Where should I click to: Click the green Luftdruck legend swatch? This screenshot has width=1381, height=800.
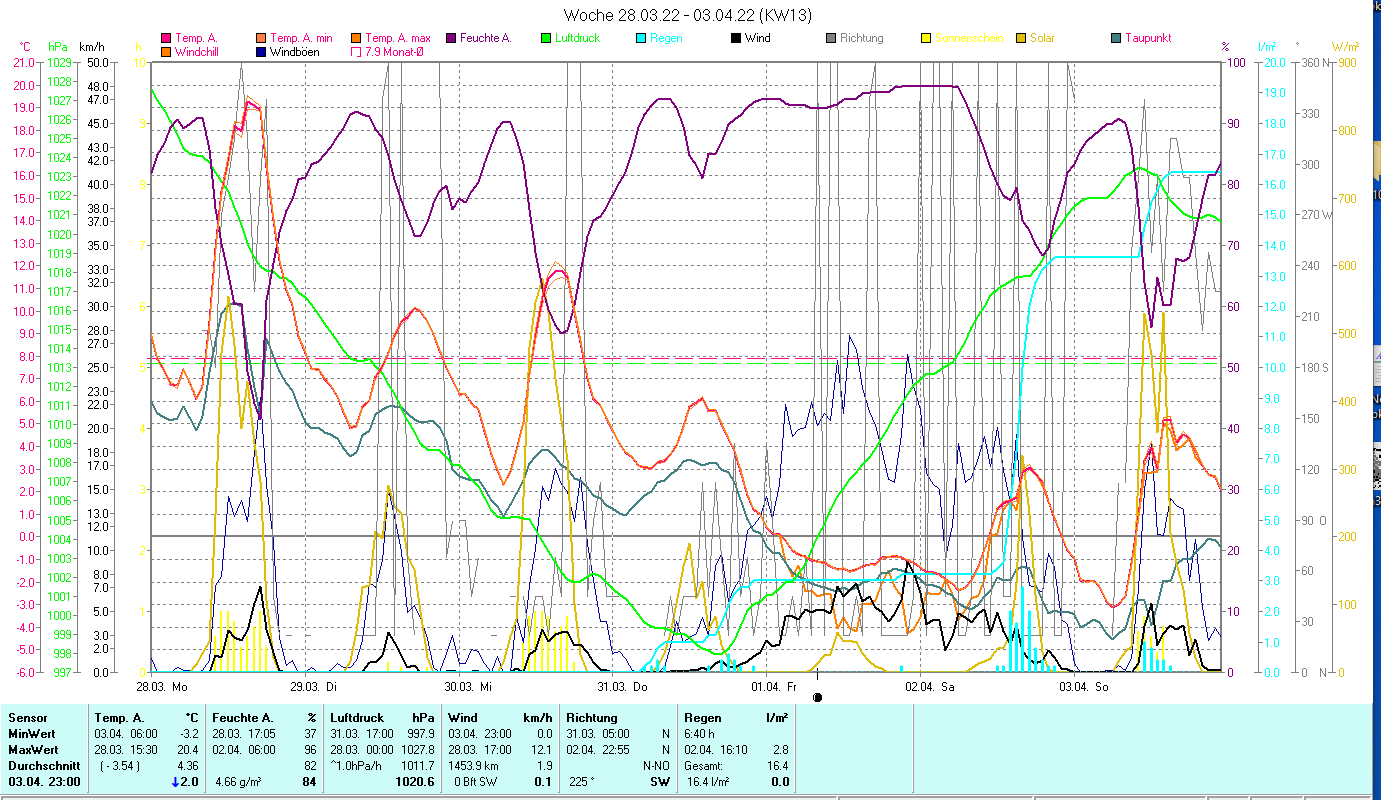click(545, 38)
